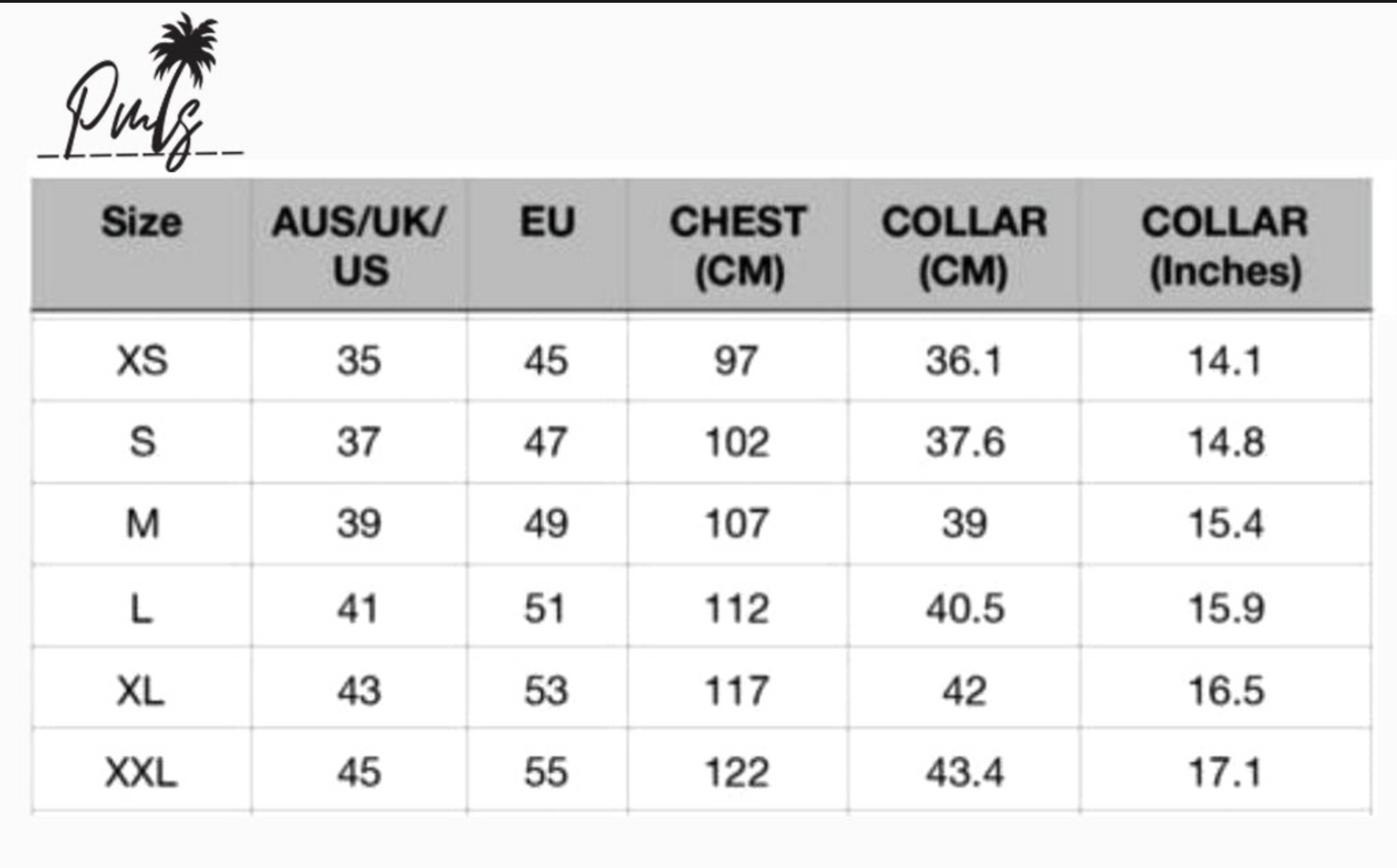The width and height of the screenshot is (1397, 868).
Task: Click the PMLS palm tree logo
Action: click(140, 94)
